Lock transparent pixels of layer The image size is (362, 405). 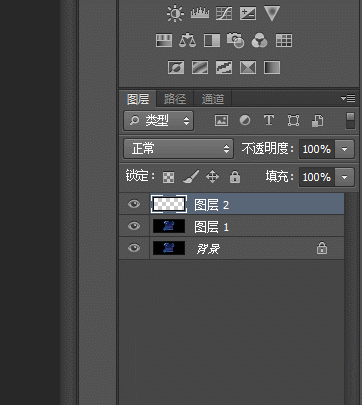coord(168,177)
